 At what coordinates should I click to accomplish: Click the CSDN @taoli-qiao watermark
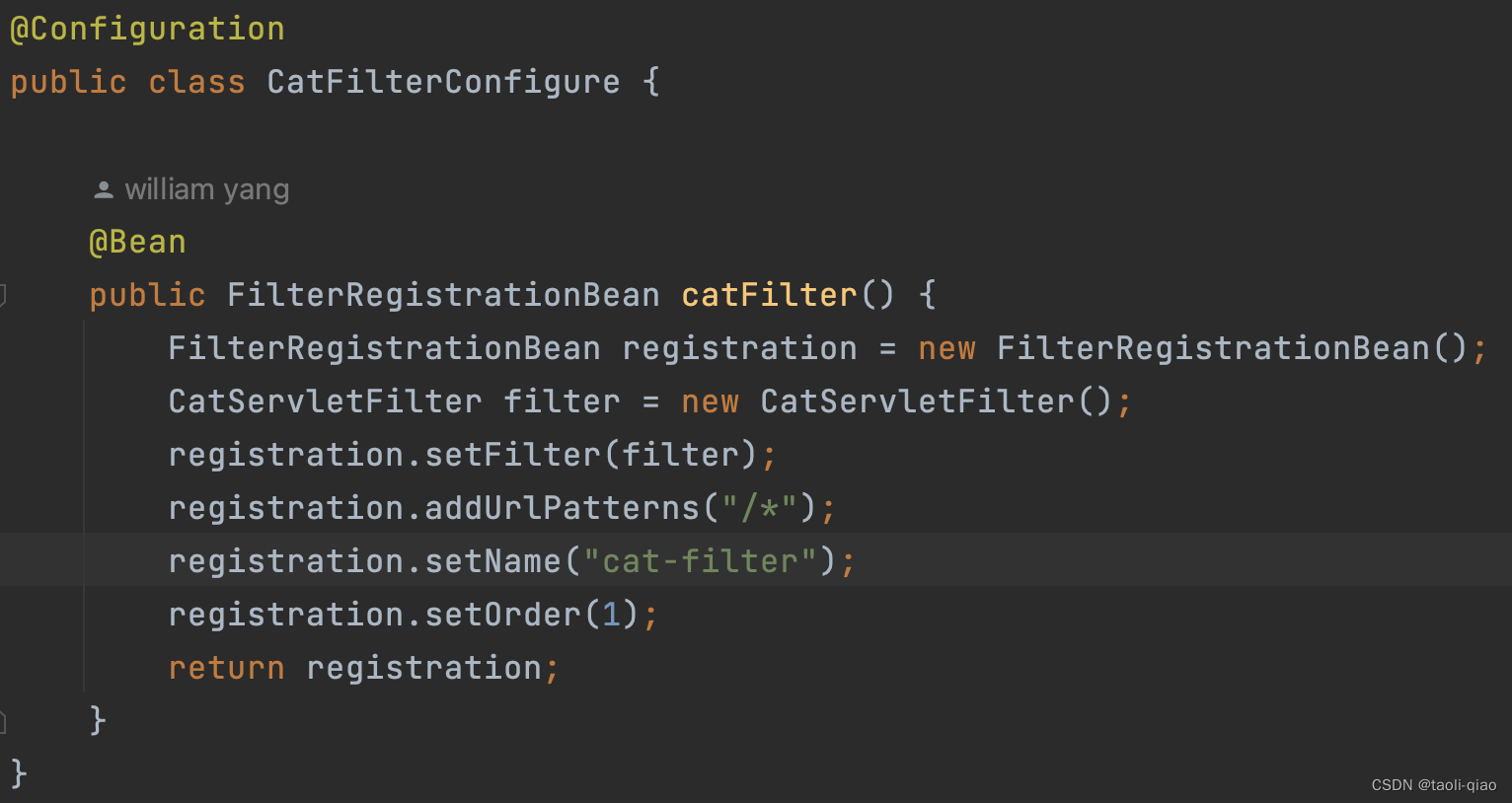pyautogui.click(x=1433, y=785)
